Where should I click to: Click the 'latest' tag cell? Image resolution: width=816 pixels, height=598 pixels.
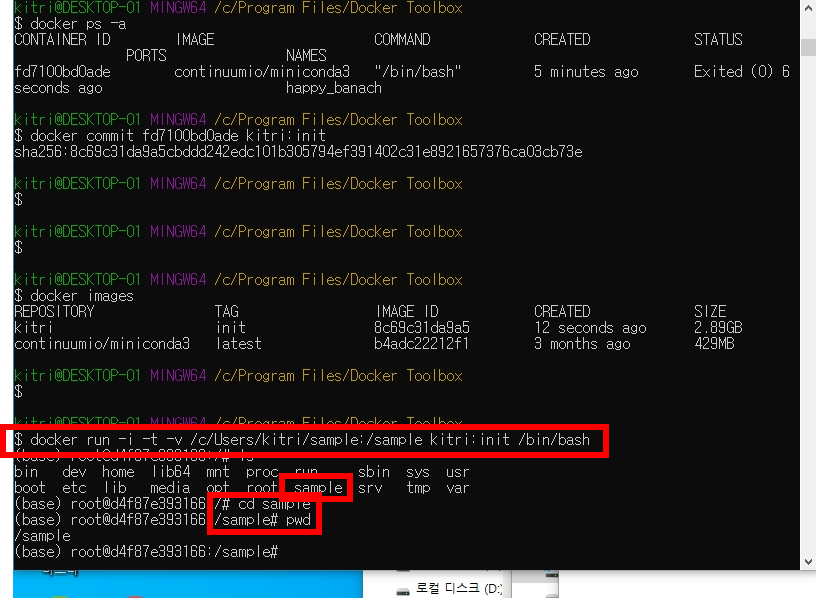tap(238, 344)
